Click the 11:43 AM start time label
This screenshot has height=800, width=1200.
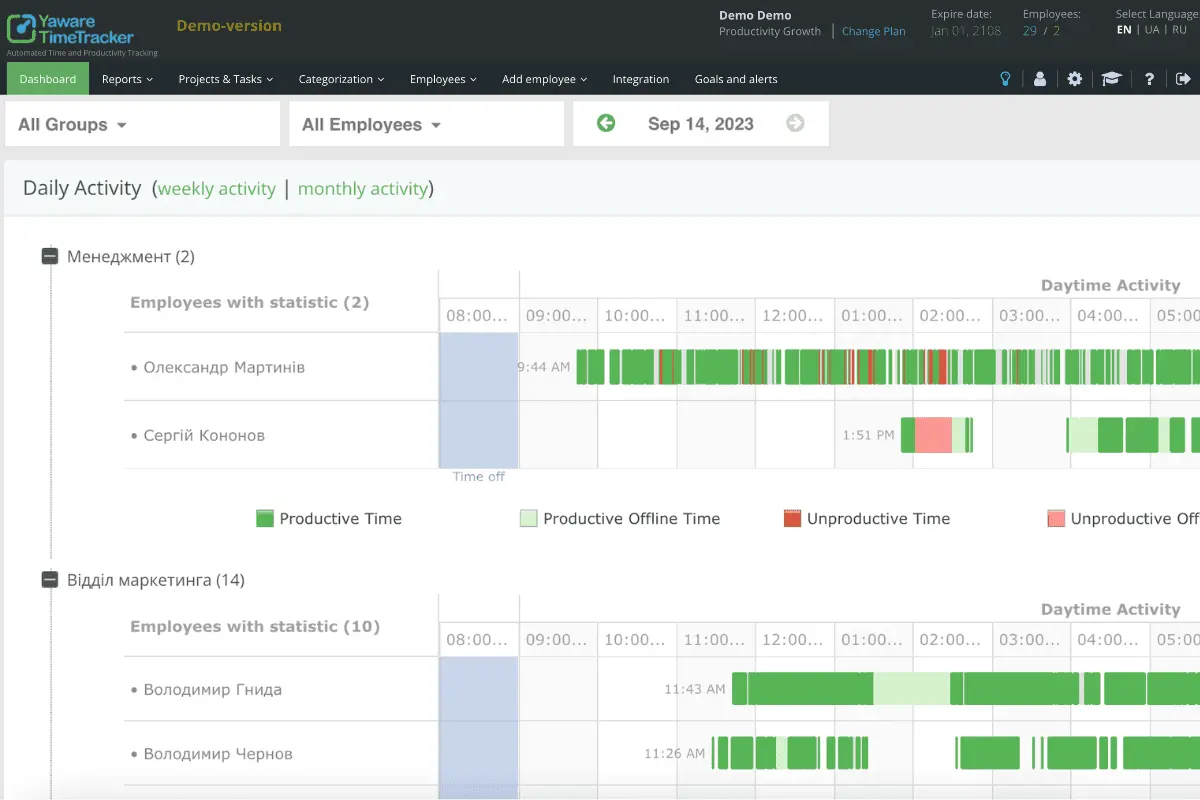(695, 689)
